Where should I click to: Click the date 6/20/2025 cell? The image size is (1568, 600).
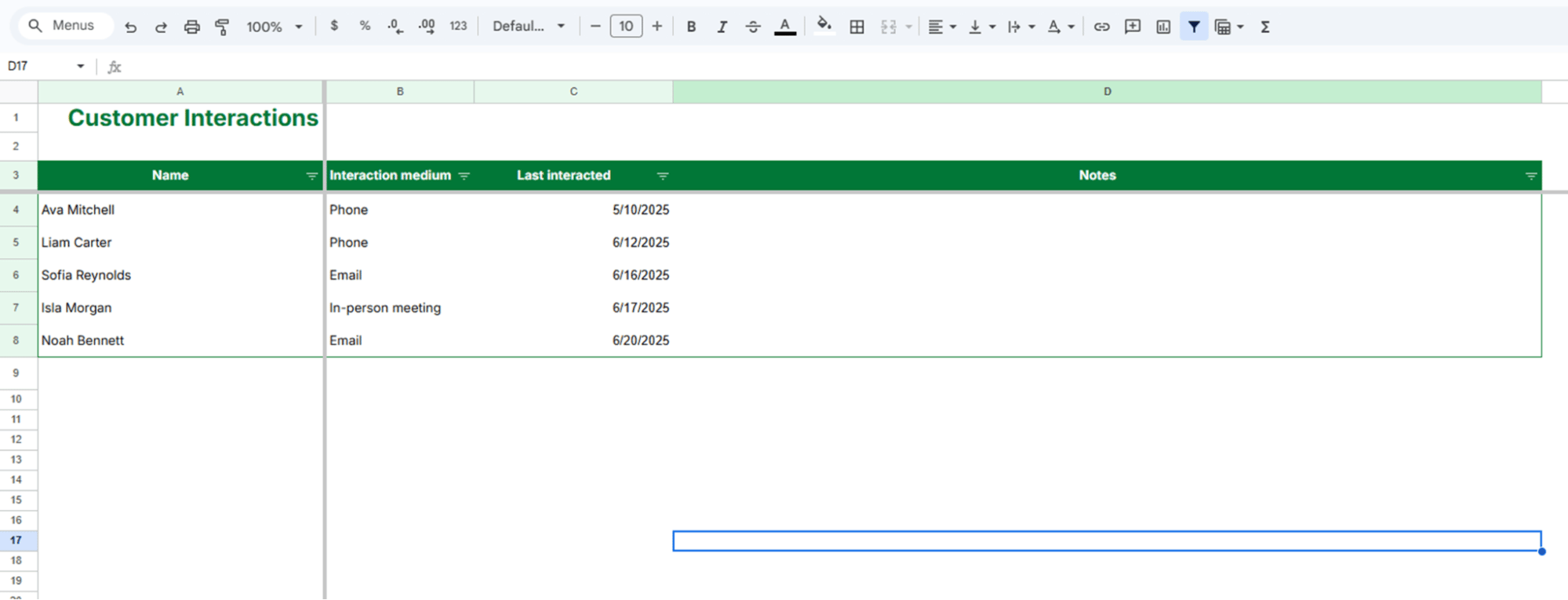click(573, 340)
